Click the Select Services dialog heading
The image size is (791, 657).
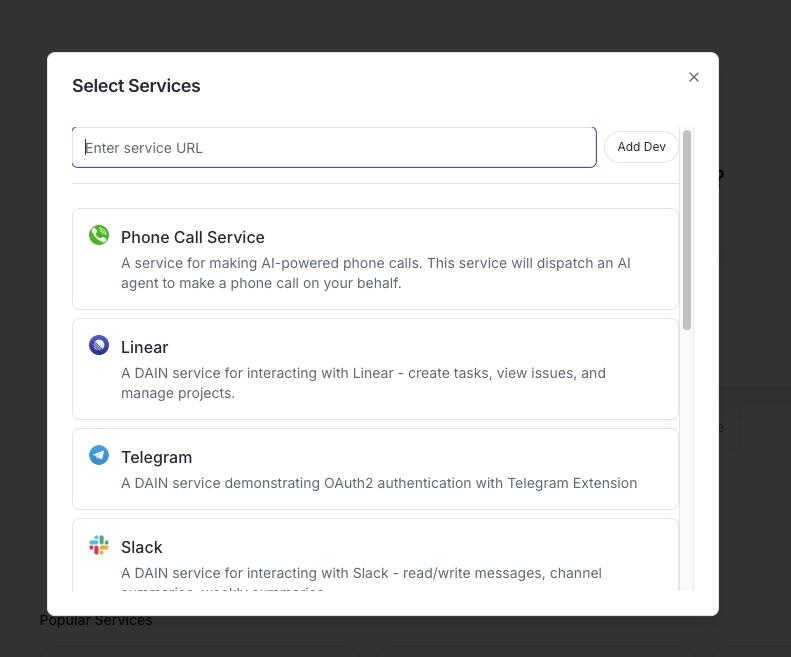click(136, 86)
